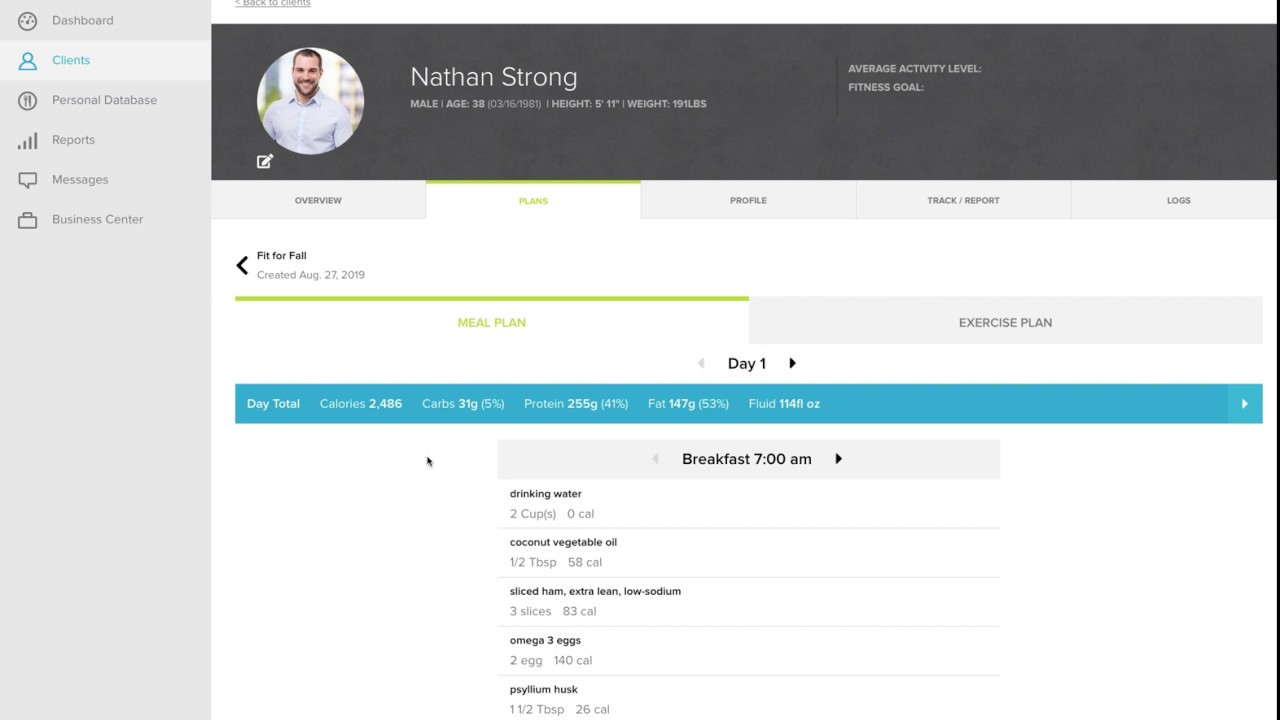Click the edit profile photo pencil icon
Screen dimensions: 1280x720
tap(265, 161)
